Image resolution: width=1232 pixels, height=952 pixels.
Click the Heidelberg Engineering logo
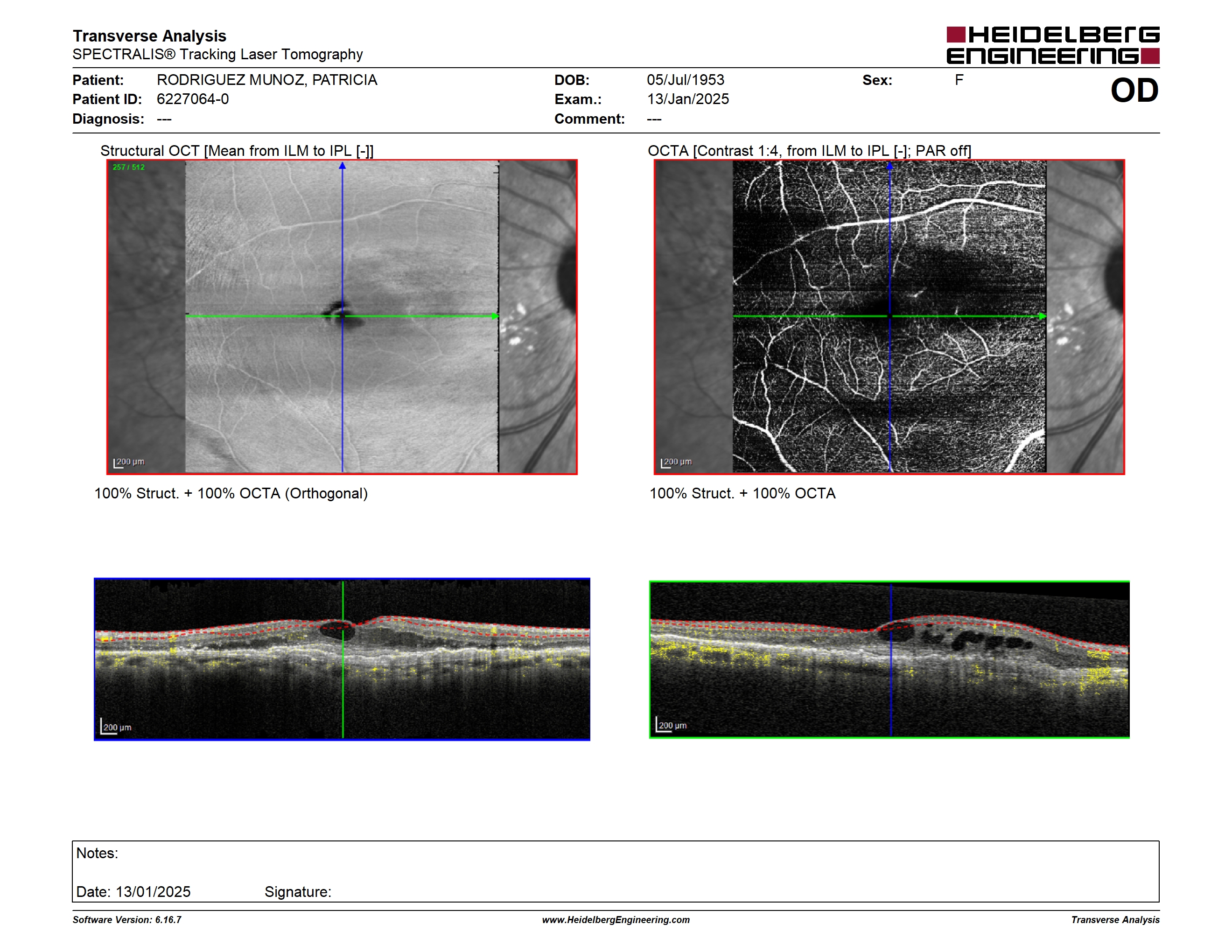point(1053,45)
